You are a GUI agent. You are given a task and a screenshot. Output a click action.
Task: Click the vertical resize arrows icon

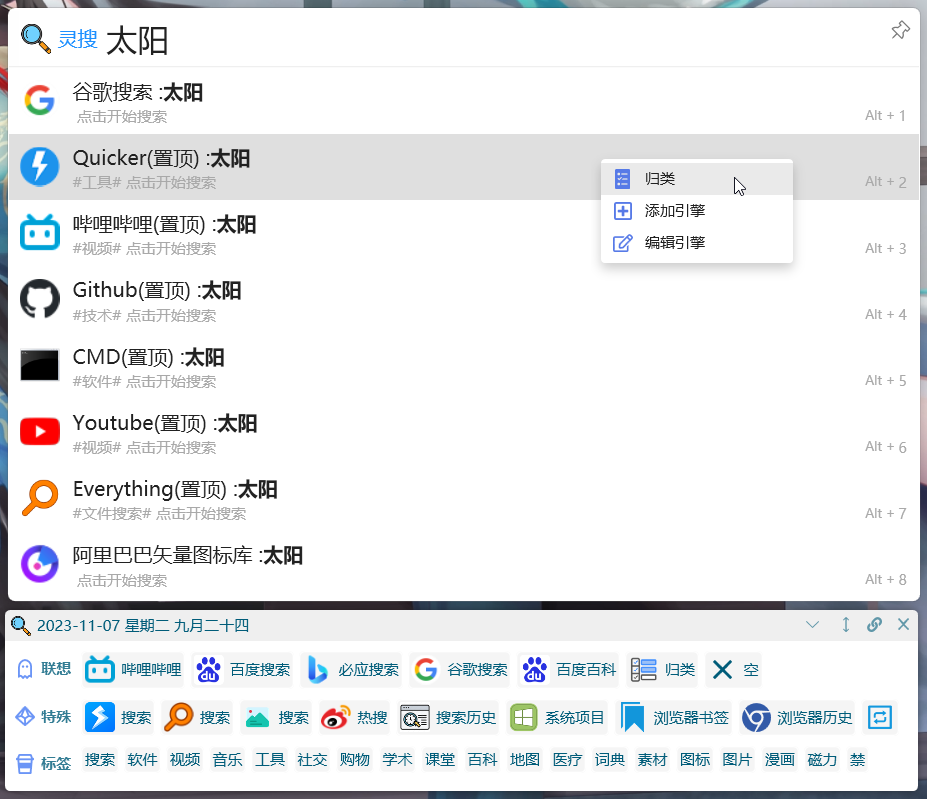pos(845,625)
